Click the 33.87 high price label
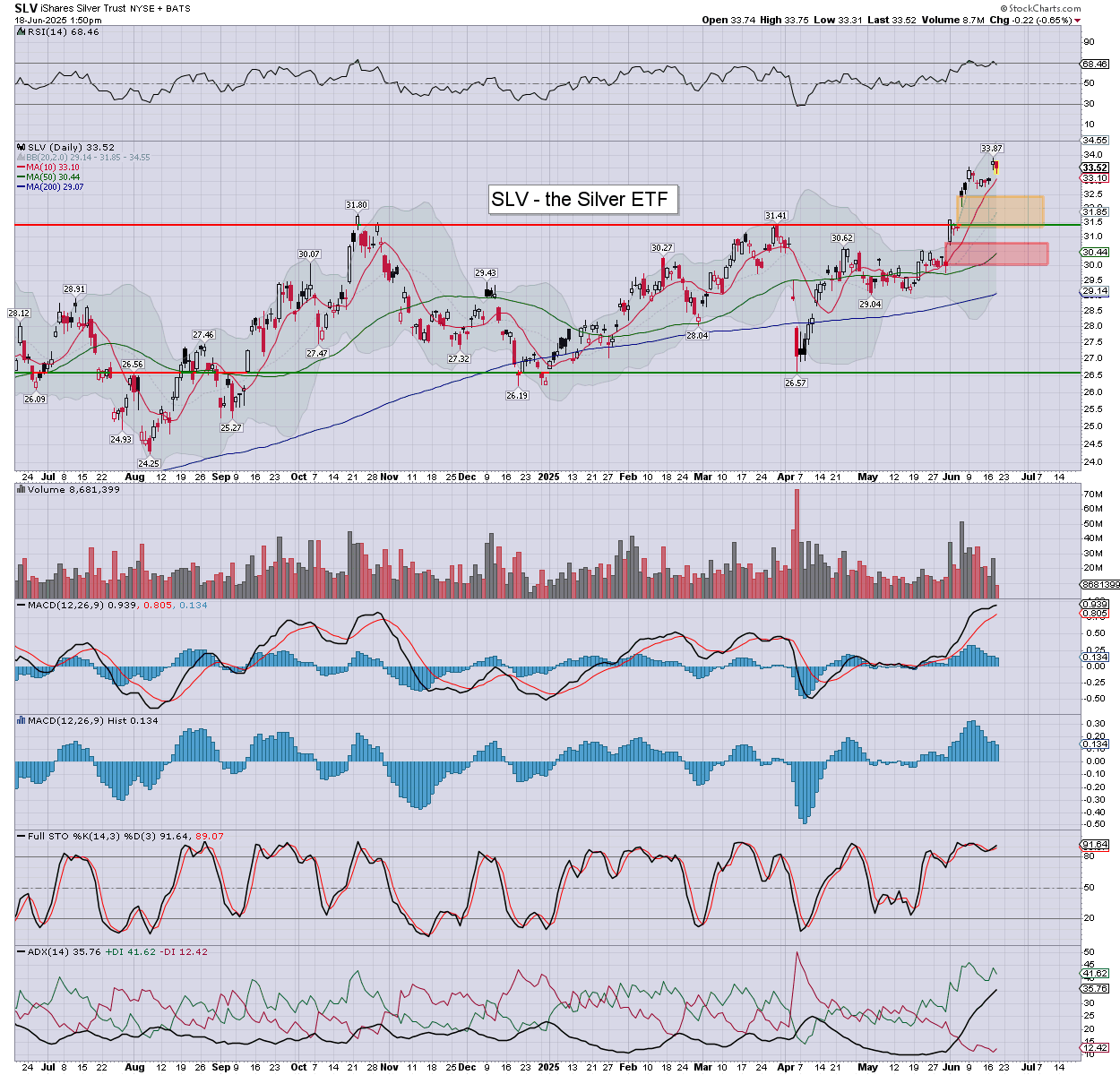Image resolution: width=1120 pixels, height=1075 pixels. [x=991, y=148]
